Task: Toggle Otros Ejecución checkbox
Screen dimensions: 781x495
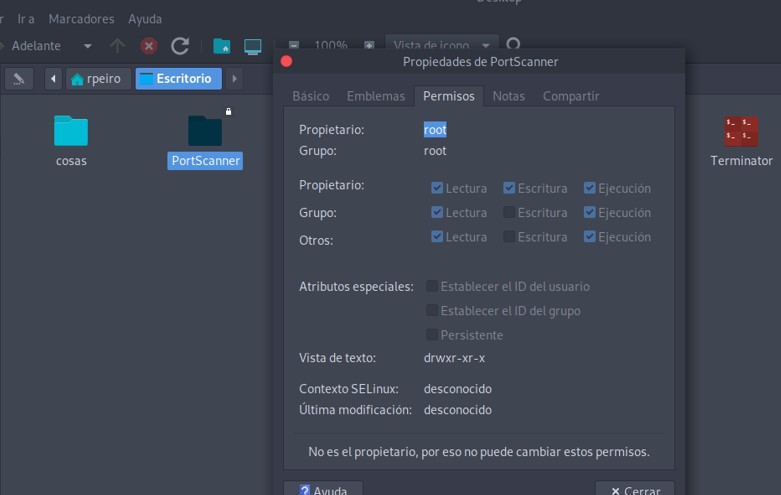Action: (589, 237)
